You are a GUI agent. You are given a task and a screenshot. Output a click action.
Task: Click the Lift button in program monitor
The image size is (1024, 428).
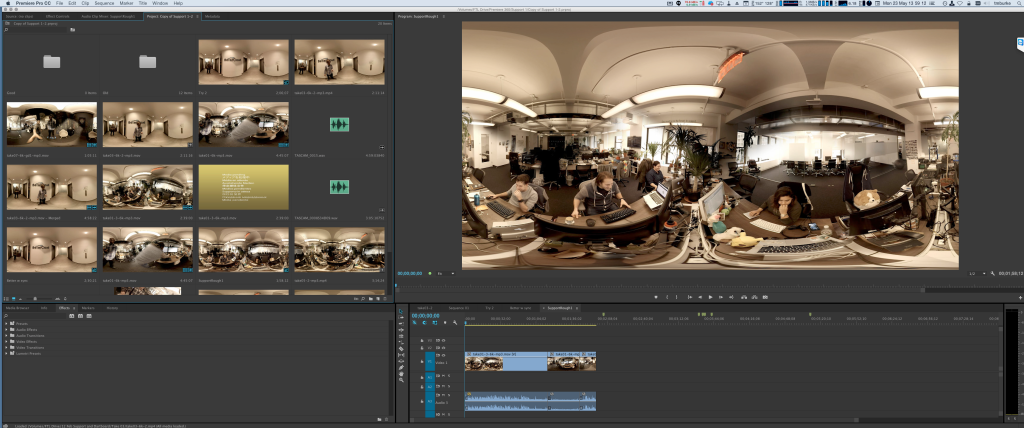click(744, 297)
